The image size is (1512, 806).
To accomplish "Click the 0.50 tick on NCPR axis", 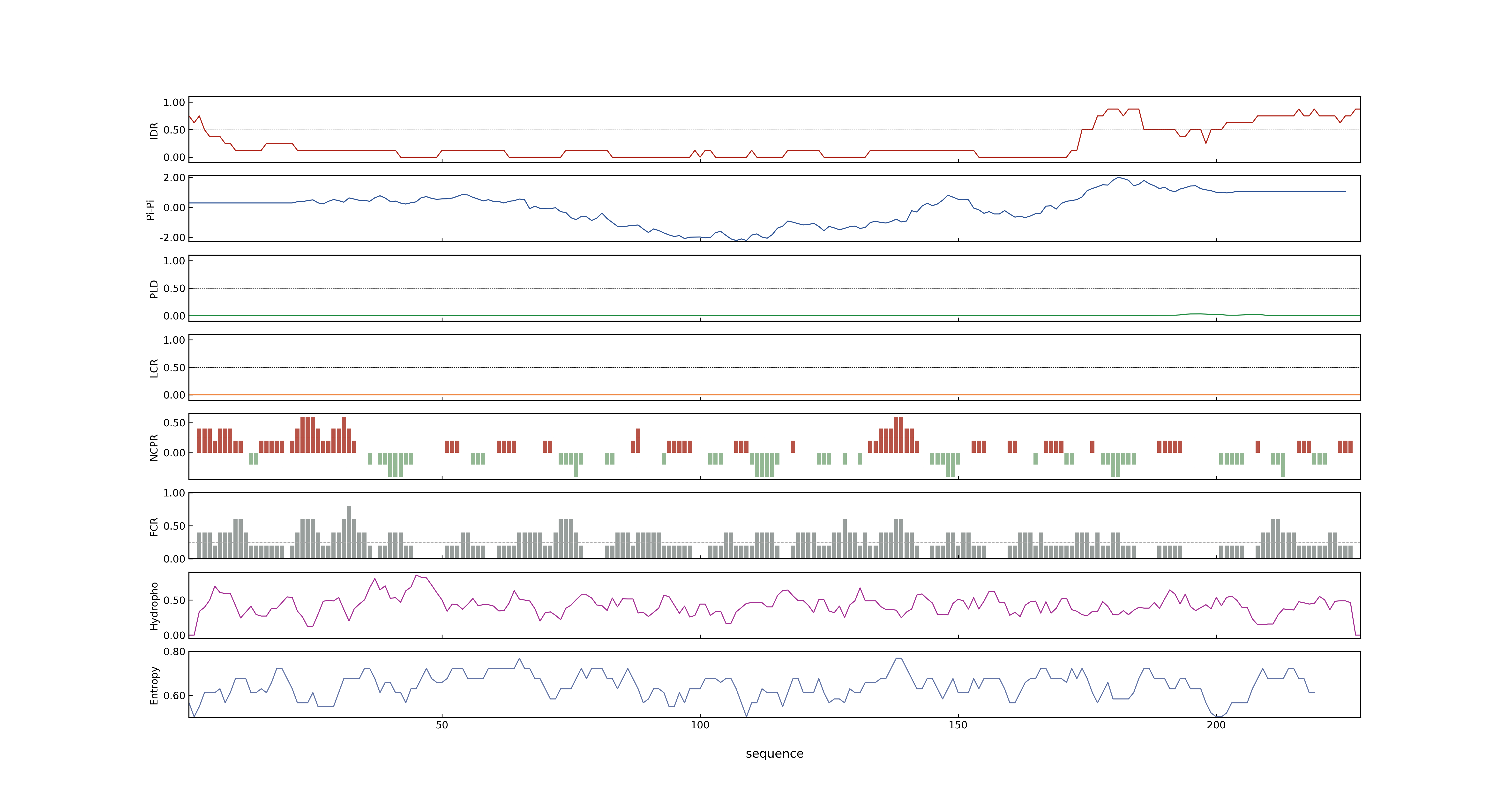I will coord(174,422).
